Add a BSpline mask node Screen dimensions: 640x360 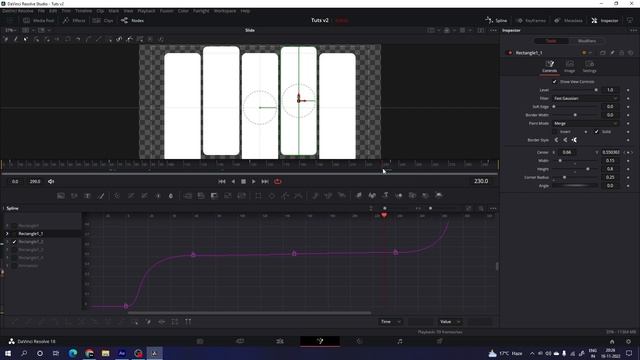(299, 196)
